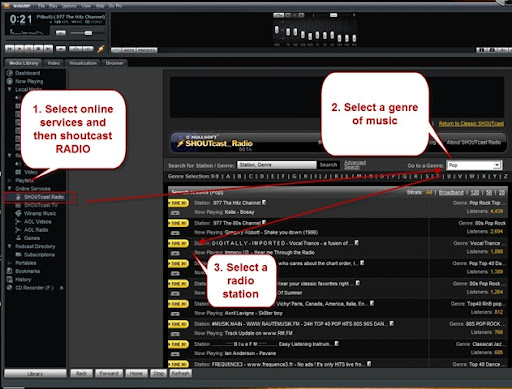Stop playback with the stop button
This screenshot has width=512, height=389.
click(39, 49)
